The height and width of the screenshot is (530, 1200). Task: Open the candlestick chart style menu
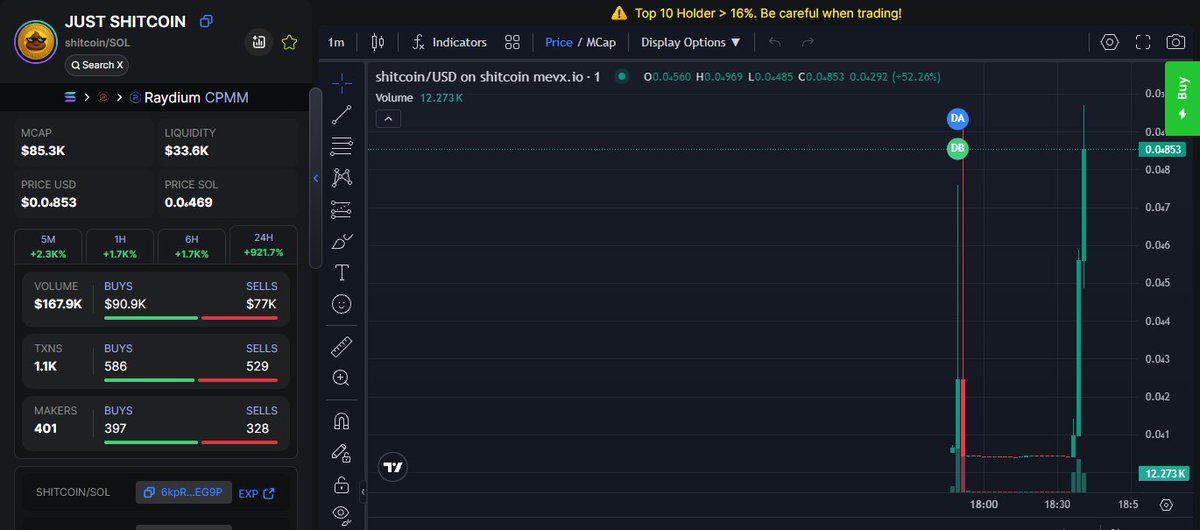[378, 42]
